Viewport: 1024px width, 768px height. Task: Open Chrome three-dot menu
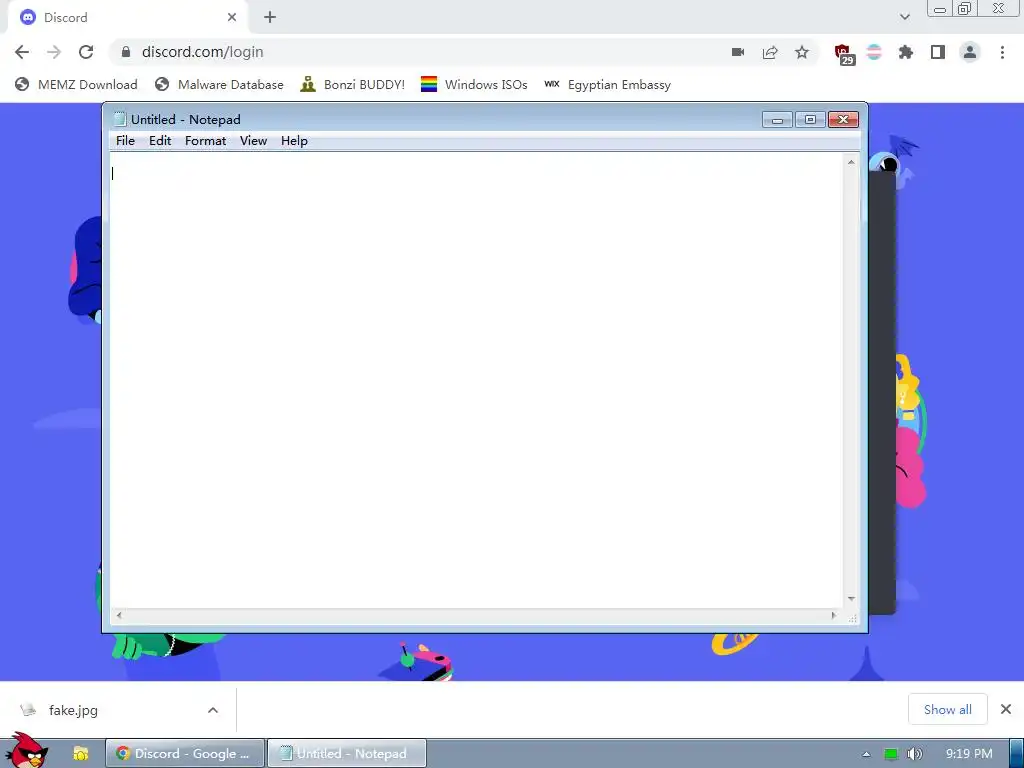[x=1002, y=52]
